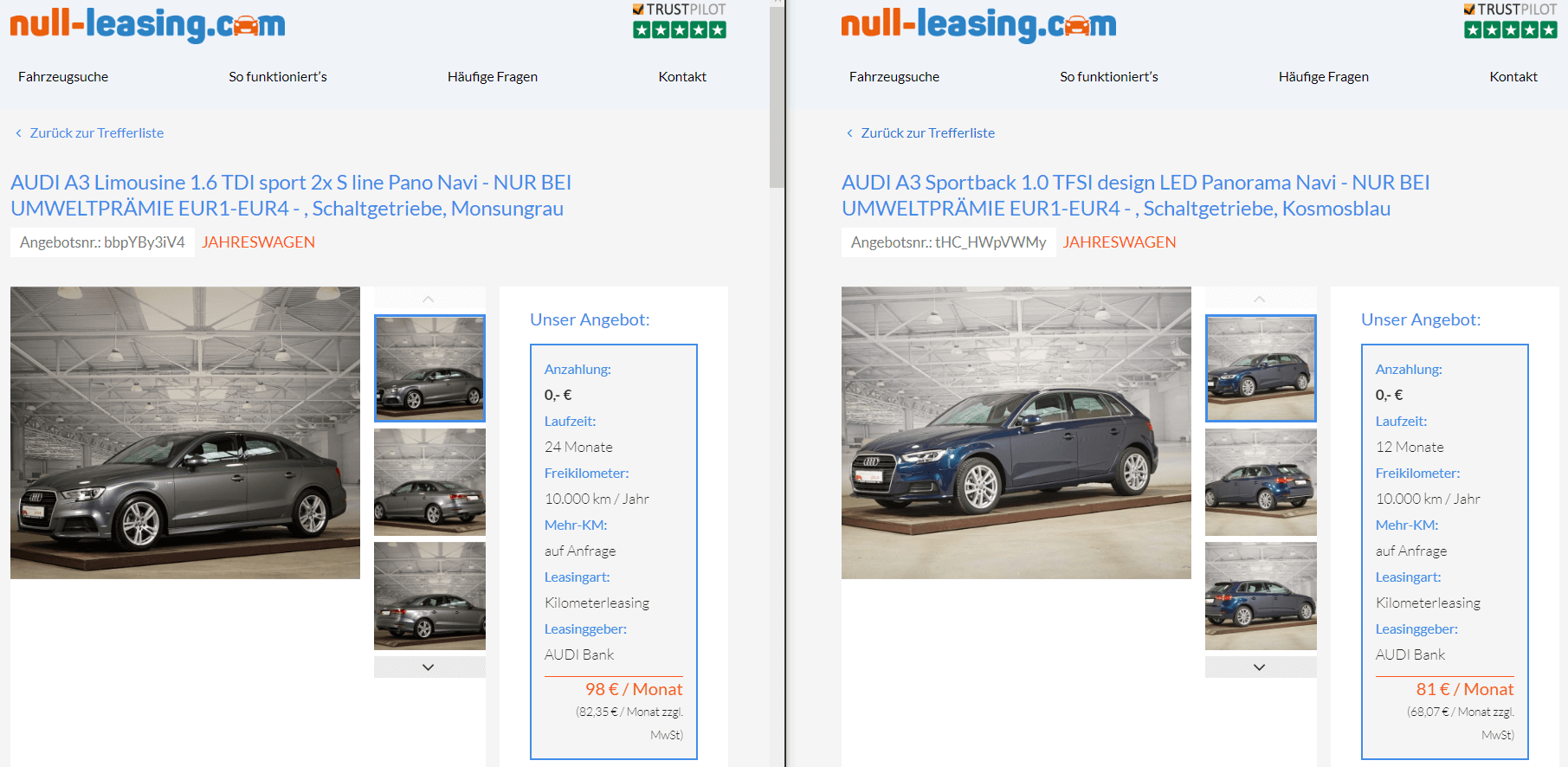Click 68,07 € / Monat zzgl. MwSt note

coord(1461,723)
